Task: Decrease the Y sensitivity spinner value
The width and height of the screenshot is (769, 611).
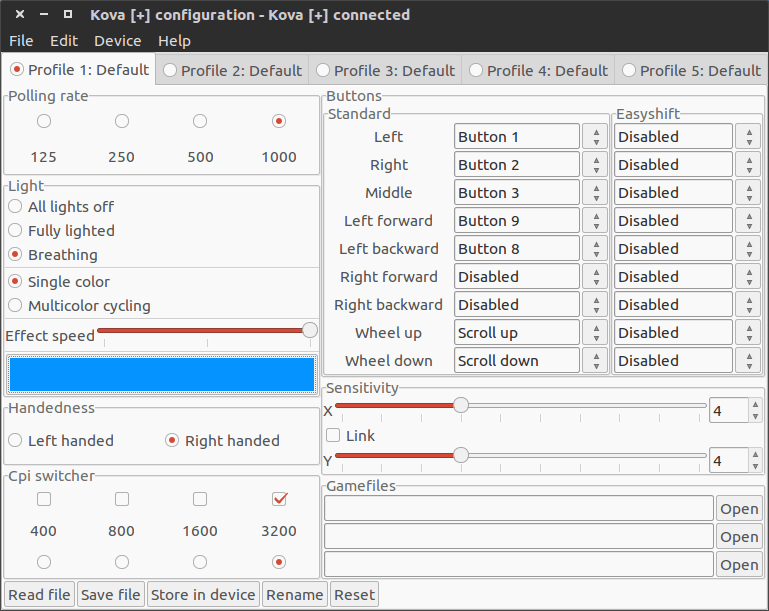Action: click(755, 466)
